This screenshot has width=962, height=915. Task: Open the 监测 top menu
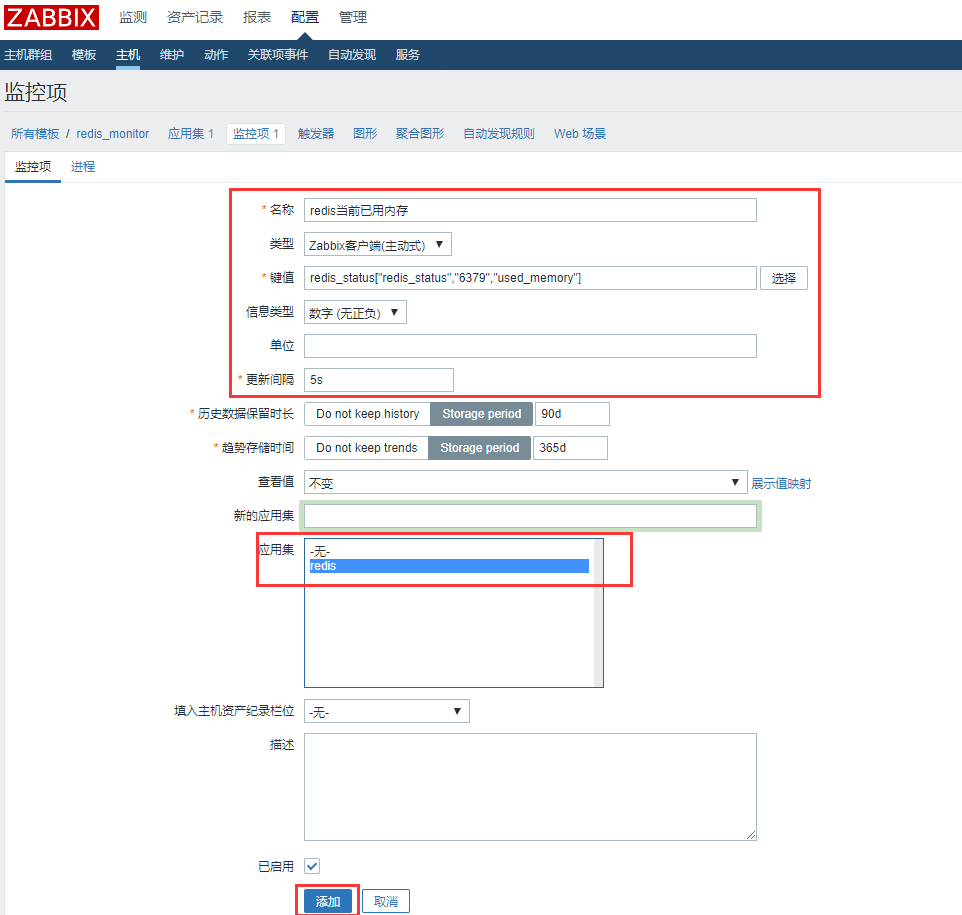133,17
